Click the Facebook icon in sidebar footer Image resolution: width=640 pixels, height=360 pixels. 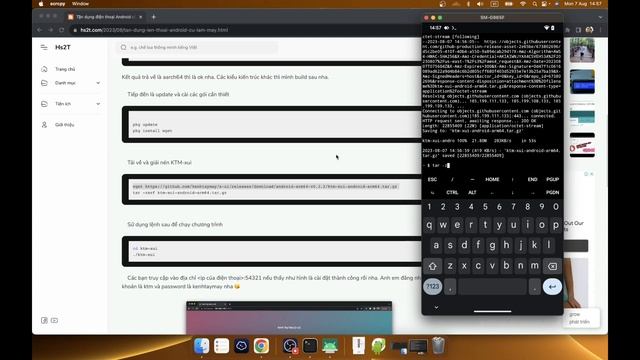[x=44, y=320]
